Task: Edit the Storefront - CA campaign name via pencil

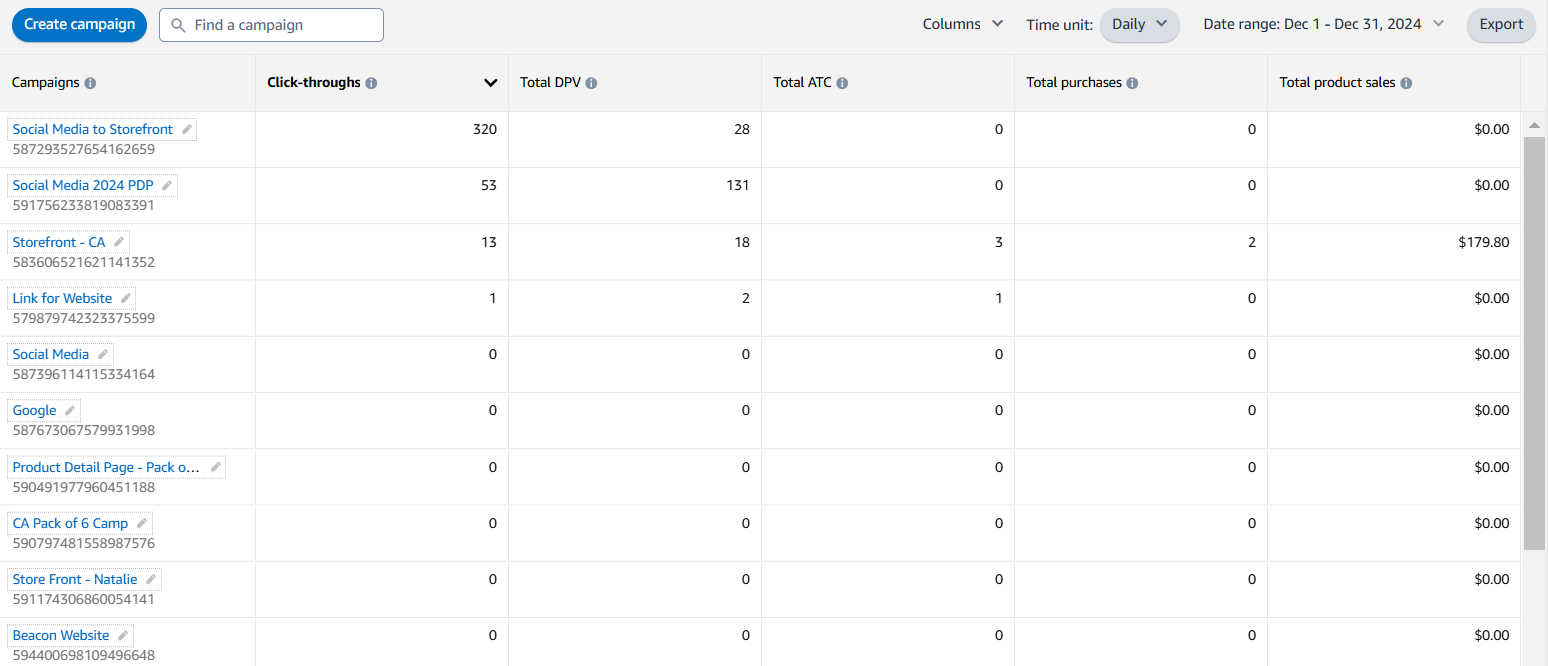Action: tap(119, 242)
